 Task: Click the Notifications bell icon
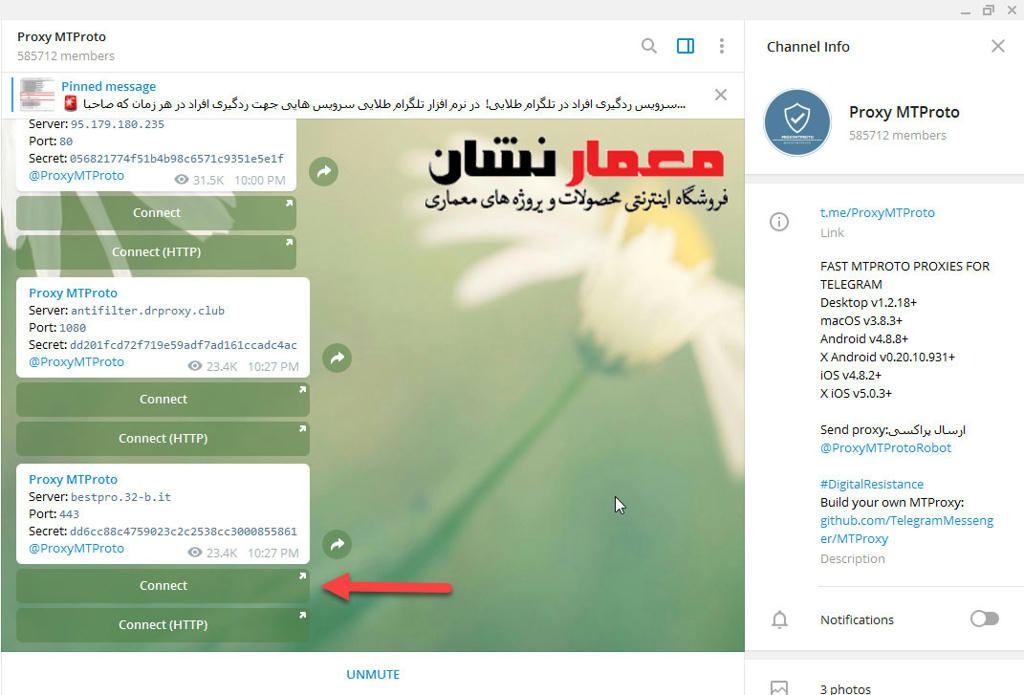(779, 619)
